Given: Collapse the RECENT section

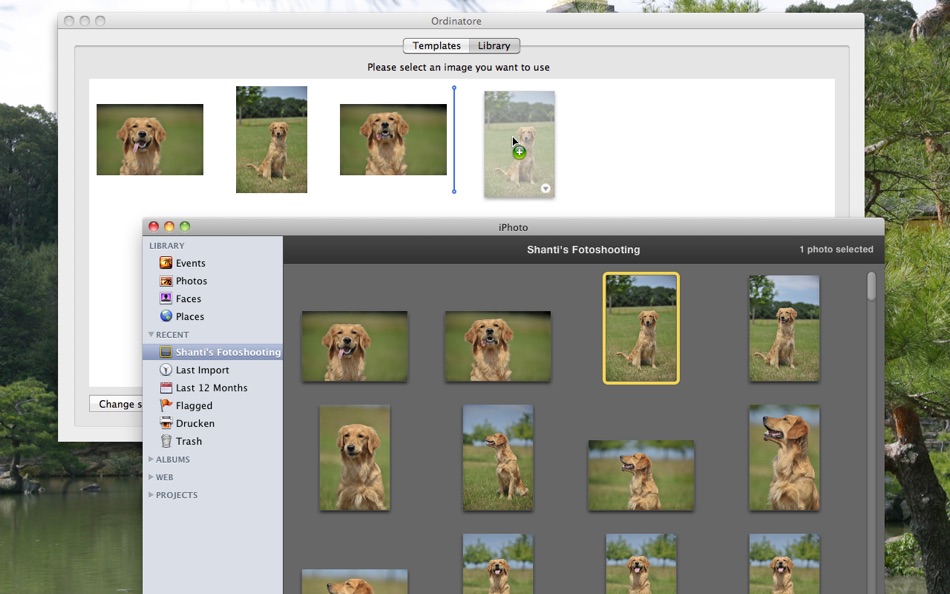Looking at the screenshot, I should (151, 335).
